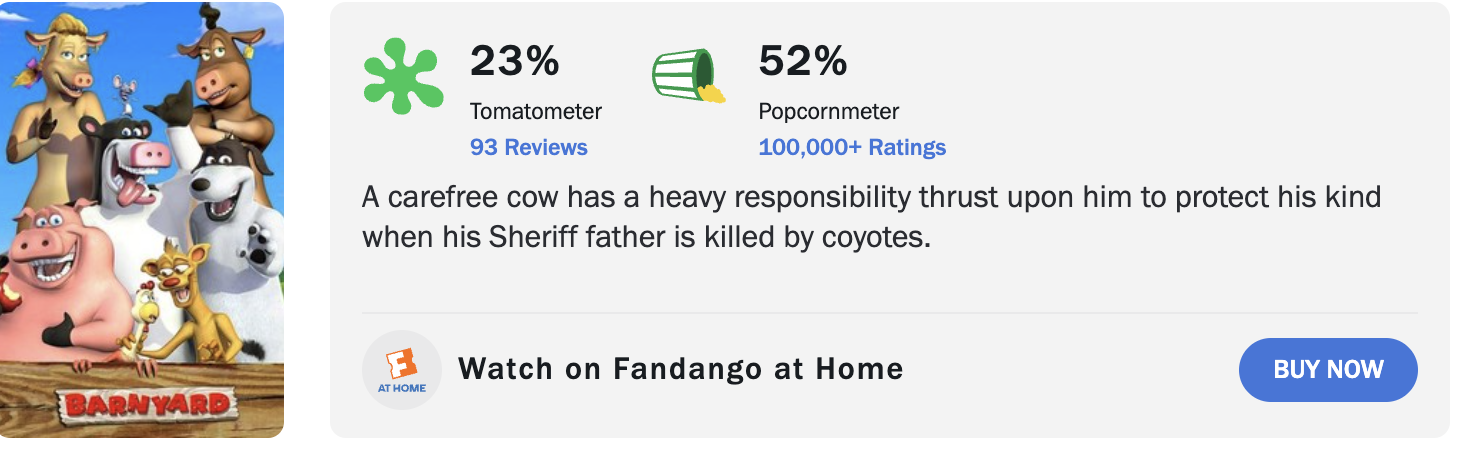1462x464 pixels.
Task: Click the BUY NOW button
Action: pyautogui.click(x=1328, y=369)
